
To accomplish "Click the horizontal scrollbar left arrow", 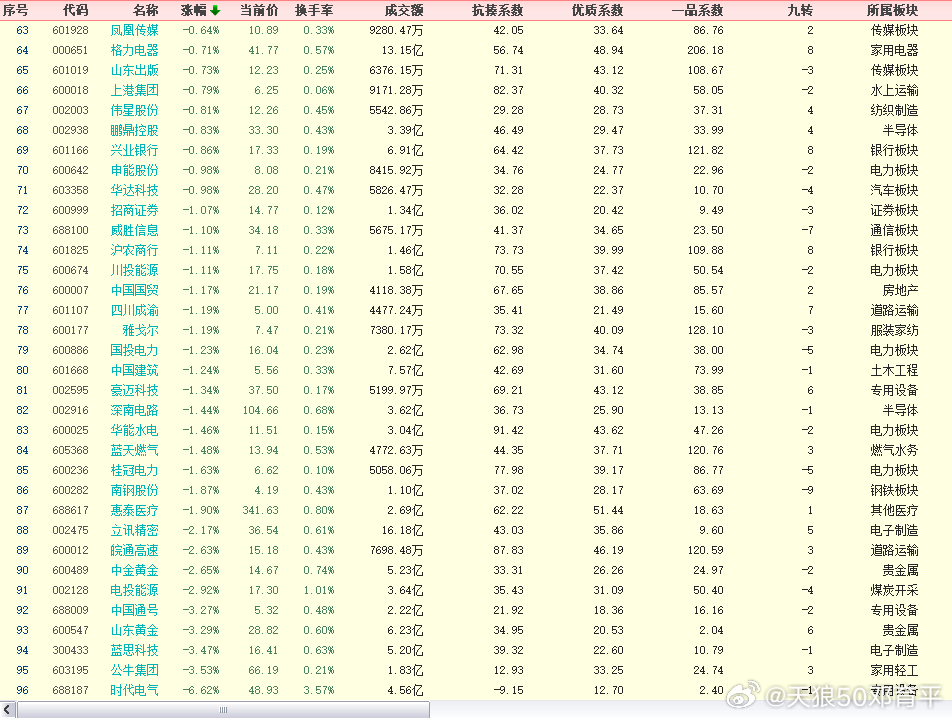I will (8, 710).
